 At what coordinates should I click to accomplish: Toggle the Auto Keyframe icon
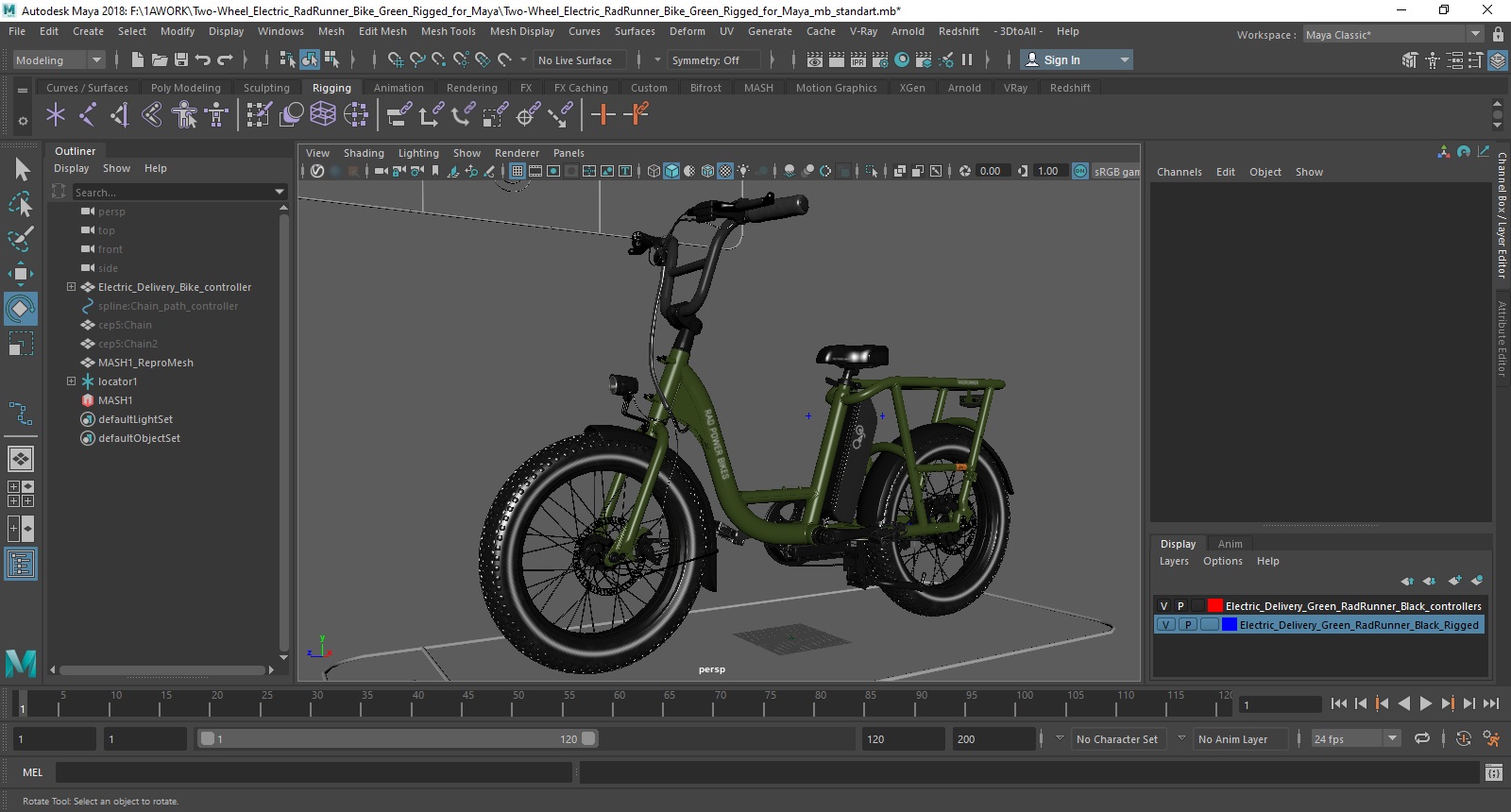1464,739
